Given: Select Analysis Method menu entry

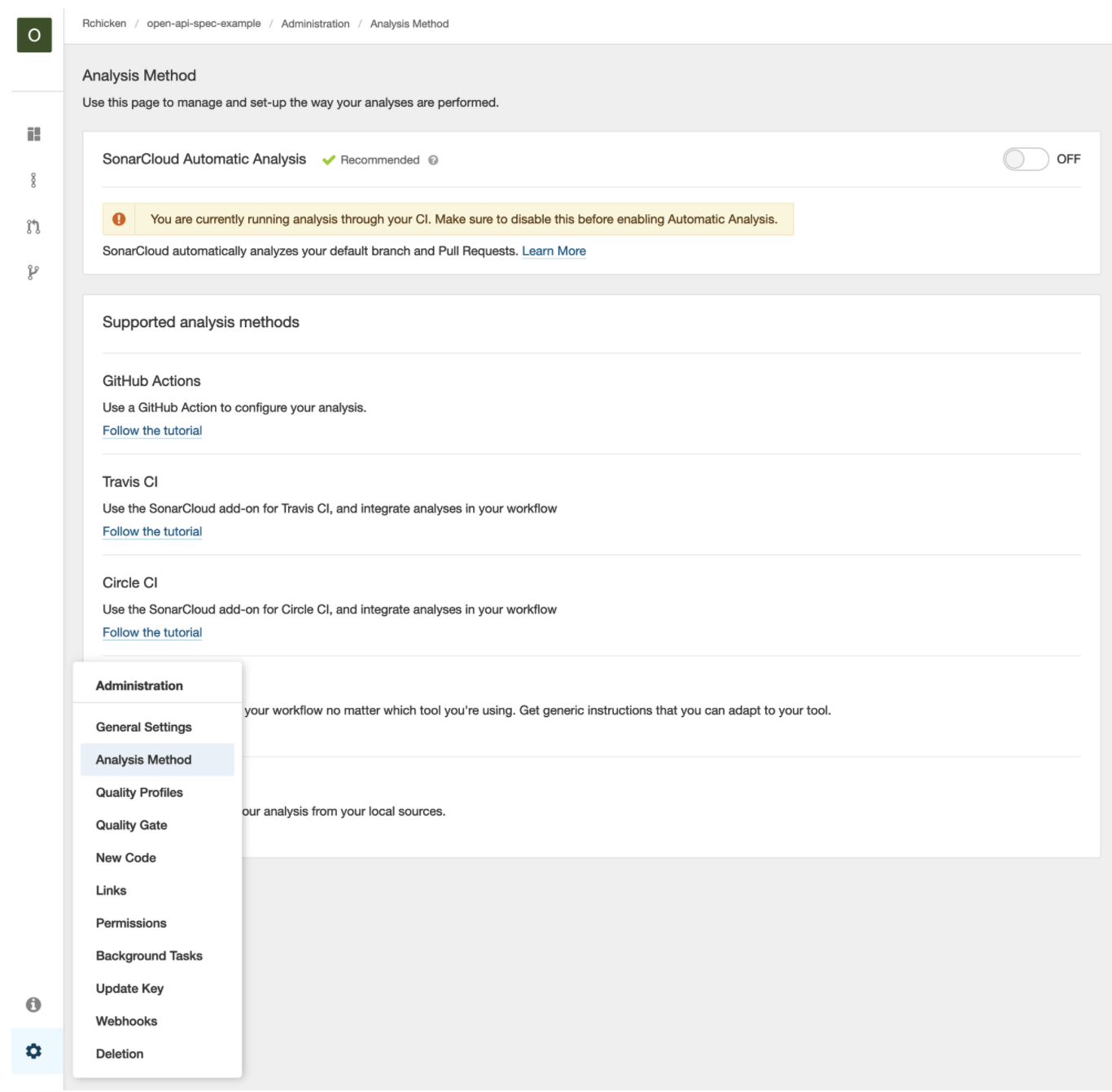Looking at the screenshot, I should coord(157,759).
